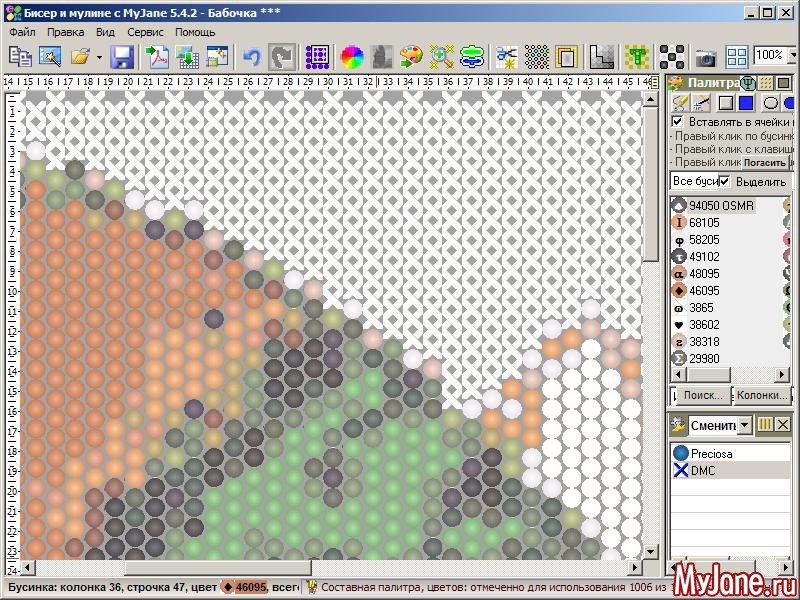Click the 'Поиск...' button
800x600 pixels.
pos(702,395)
